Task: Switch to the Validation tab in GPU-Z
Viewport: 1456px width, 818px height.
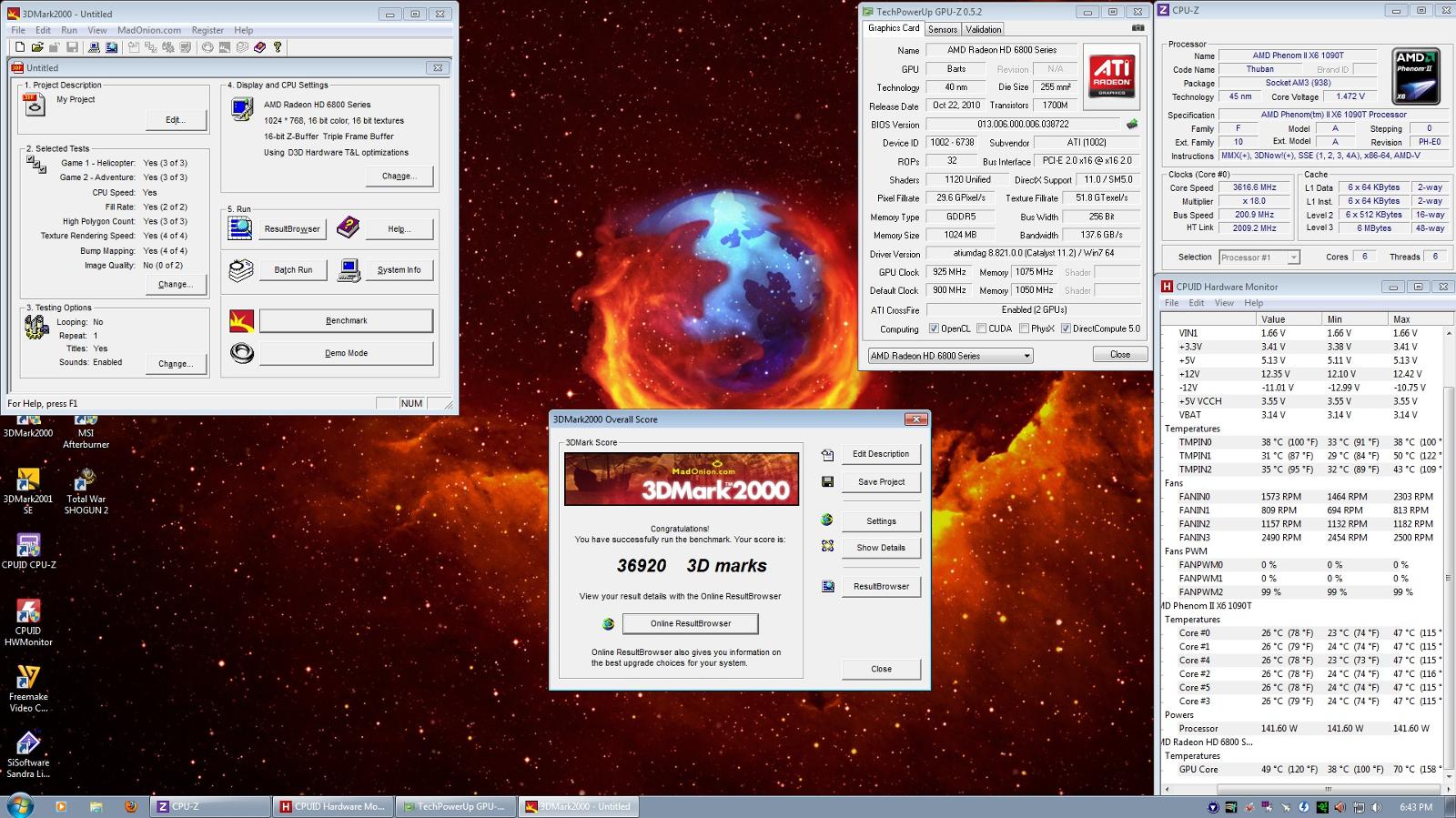Action: tap(984, 29)
